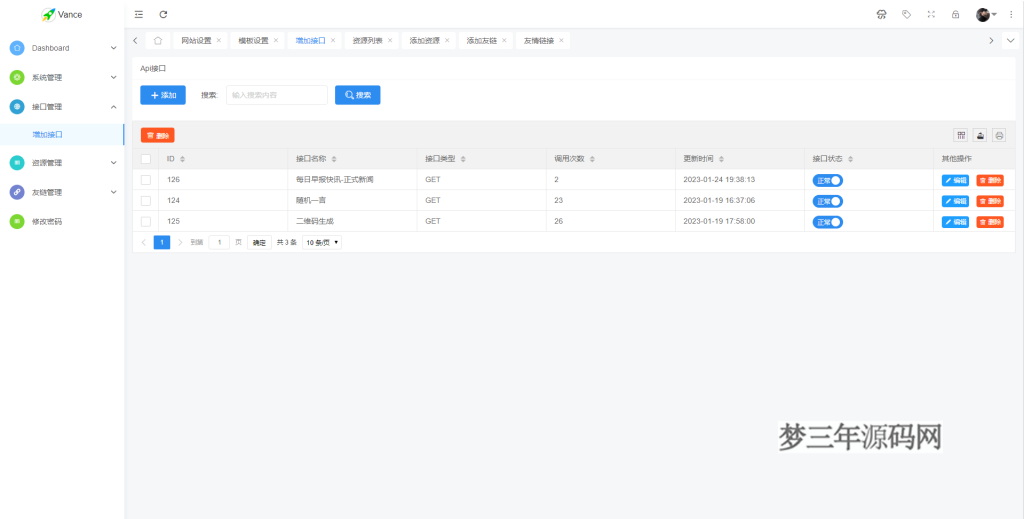
Task: Open the user avatar dropdown
Action: click(986, 14)
